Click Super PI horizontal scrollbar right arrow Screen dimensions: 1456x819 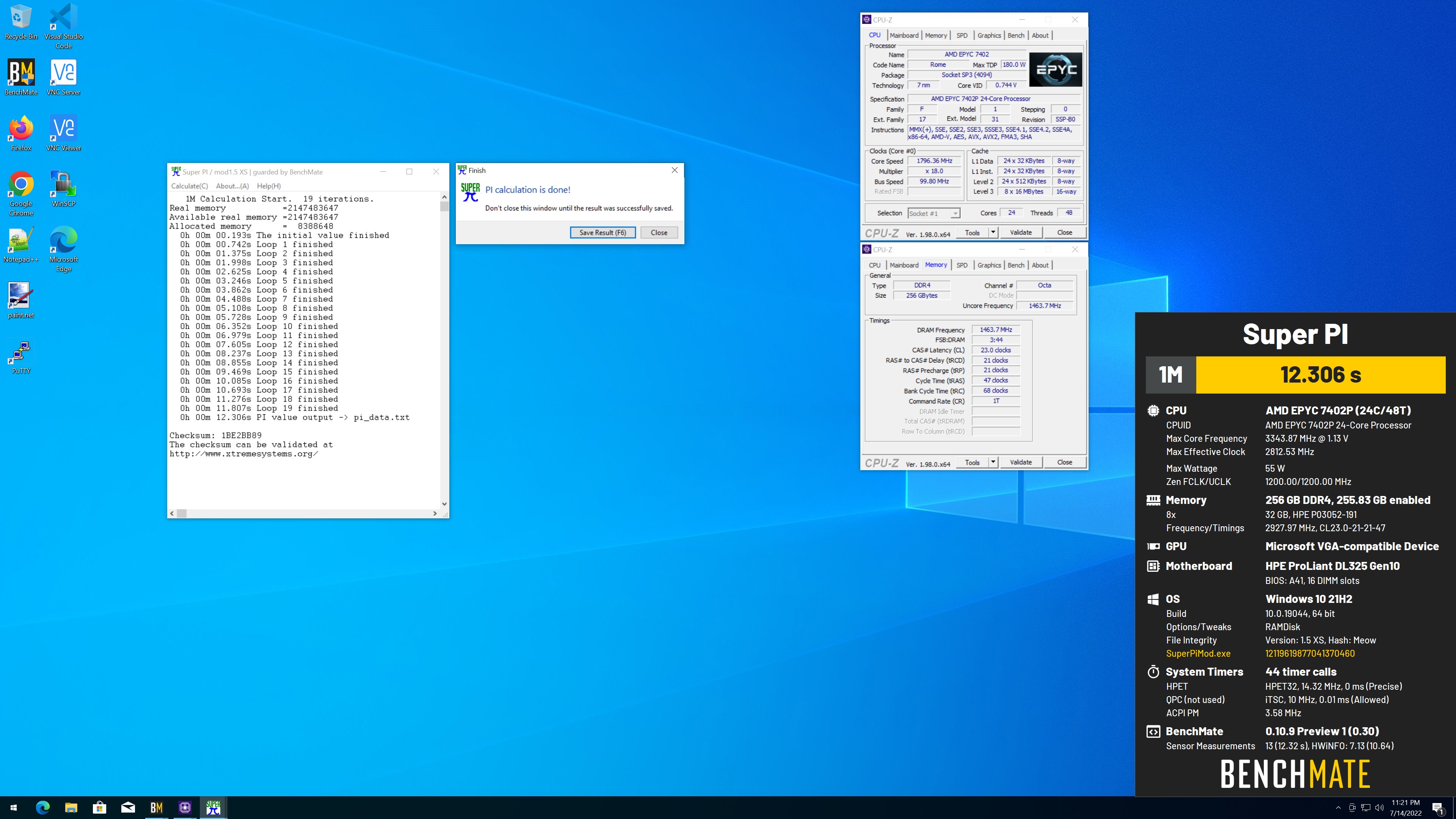(x=435, y=513)
